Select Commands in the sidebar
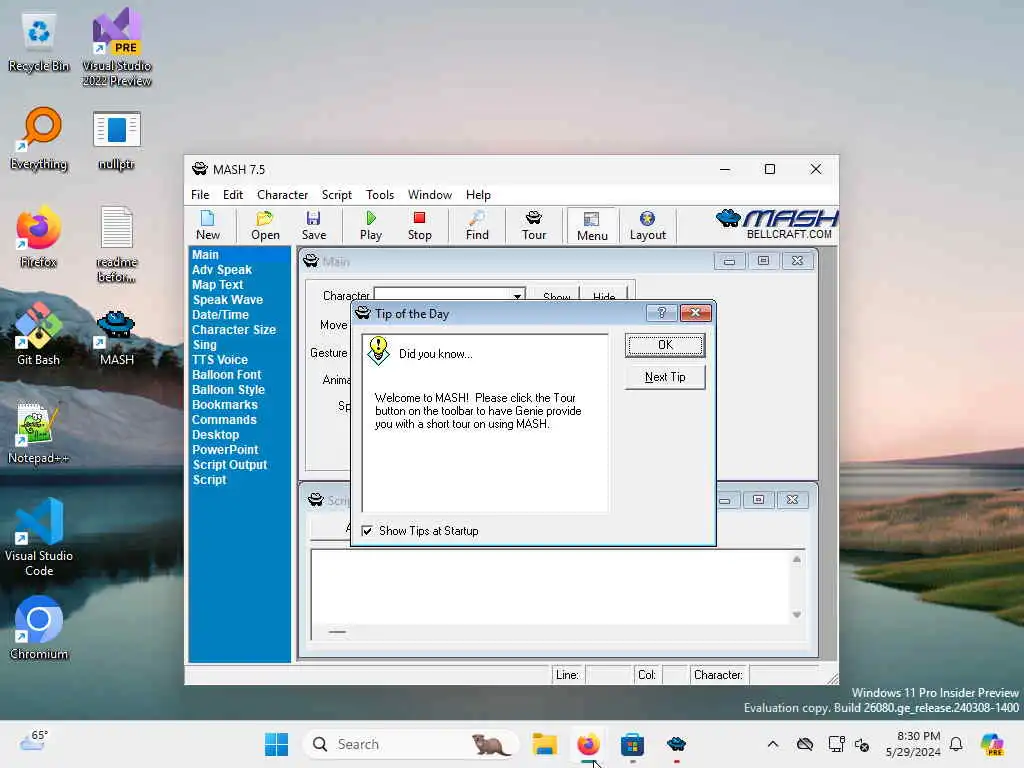Viewport: 1024px width, 768px height. (224, 420)
